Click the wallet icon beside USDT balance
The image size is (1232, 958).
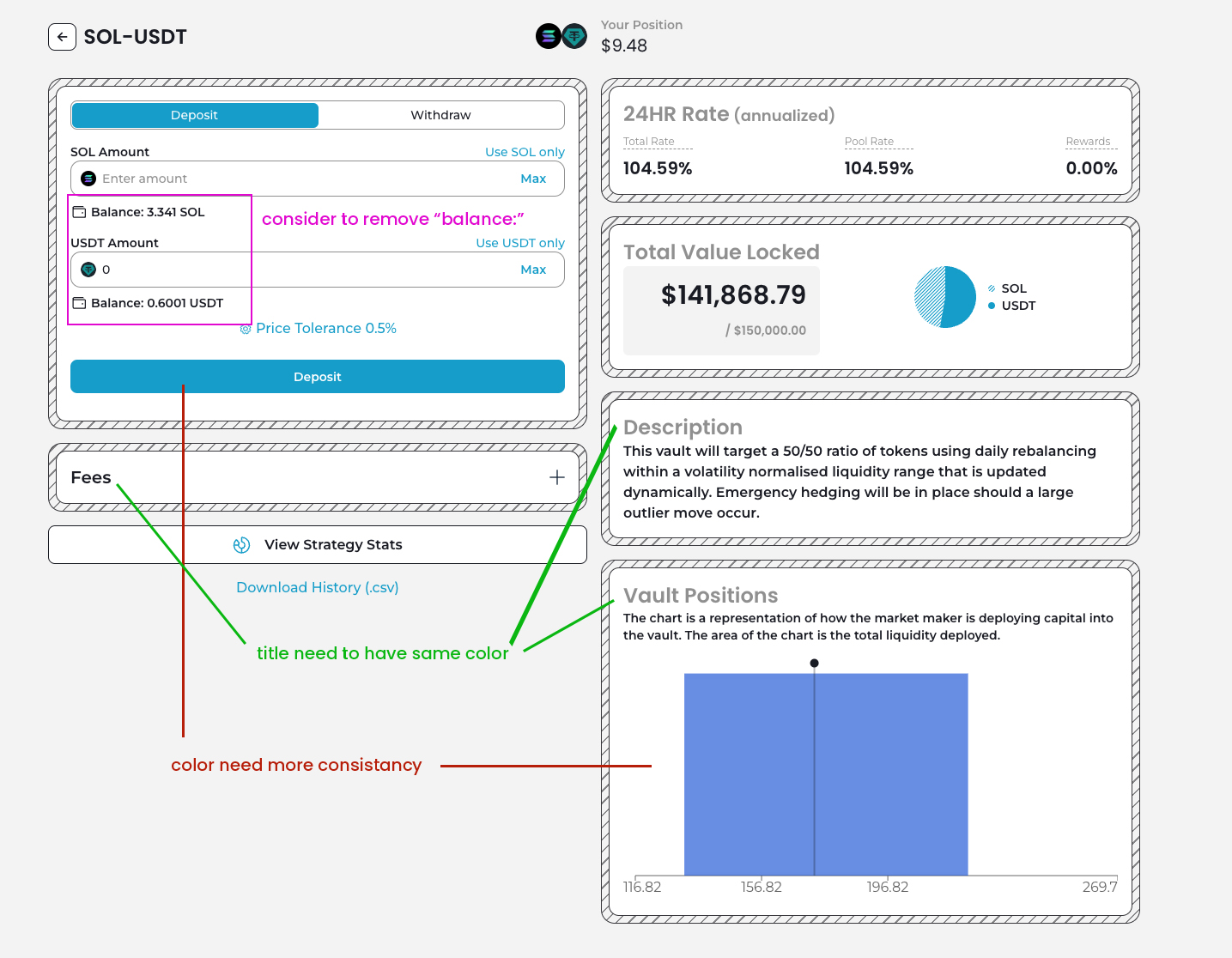(x=79, y=303)
